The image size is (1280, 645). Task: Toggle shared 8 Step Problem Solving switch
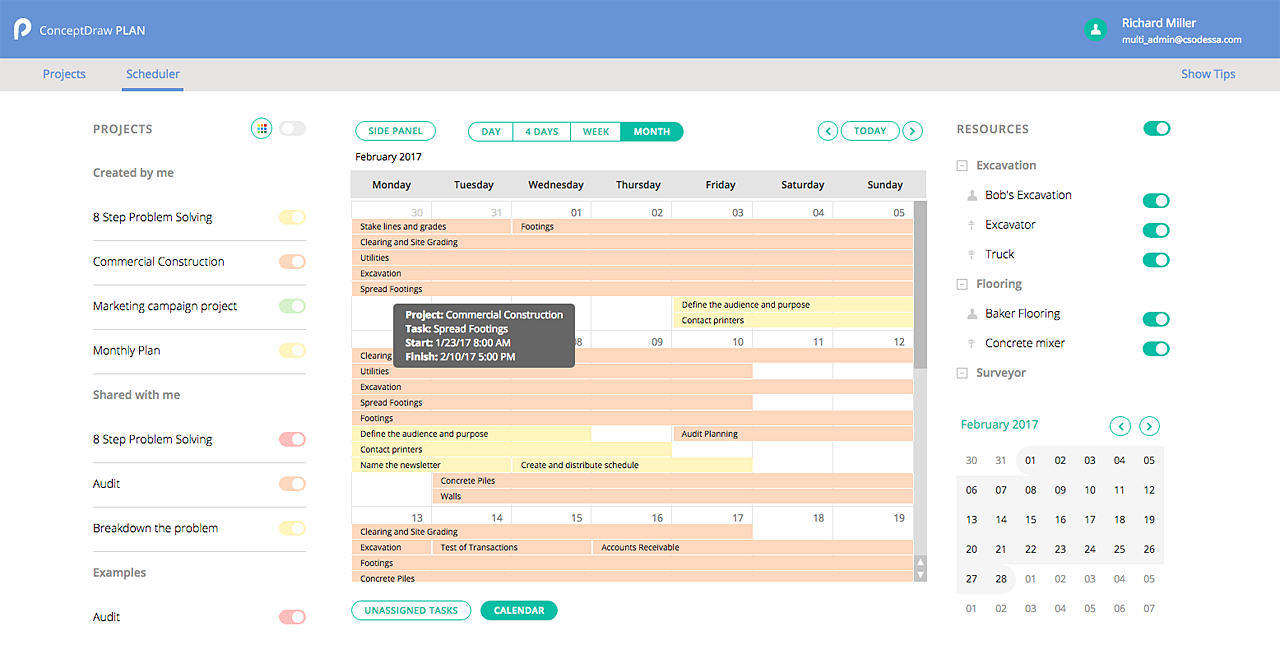point(292,439)
